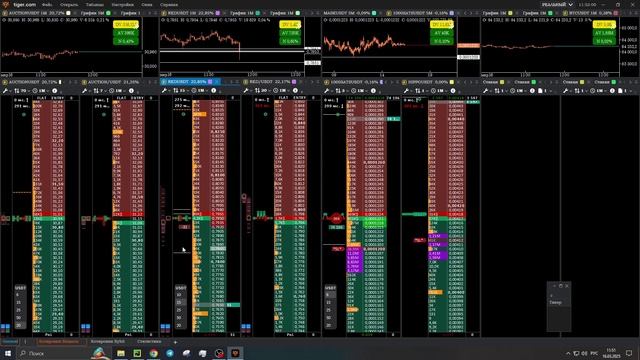Expand the РЕАЛЬНЫЙ account mode dropdown
Screen dimensions: 640x360
(x=557, y=4)
